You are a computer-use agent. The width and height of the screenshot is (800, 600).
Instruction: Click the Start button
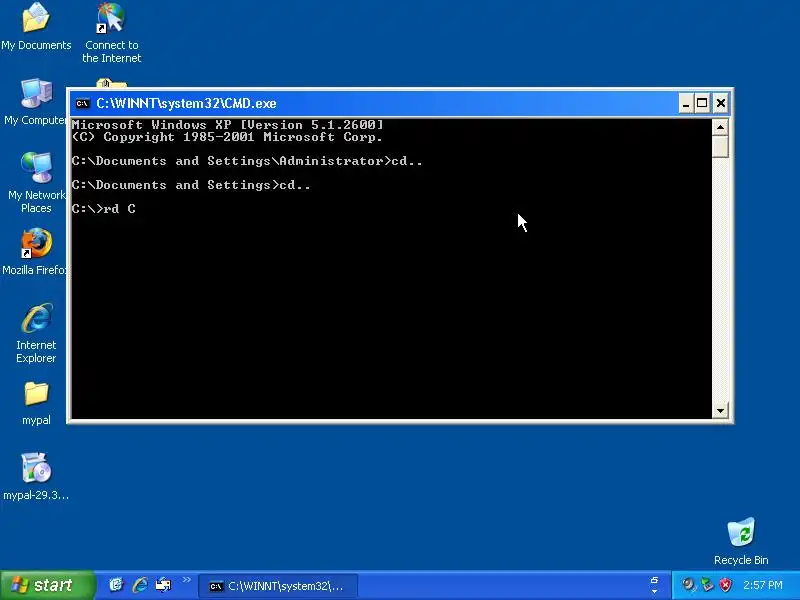point(47,585)
